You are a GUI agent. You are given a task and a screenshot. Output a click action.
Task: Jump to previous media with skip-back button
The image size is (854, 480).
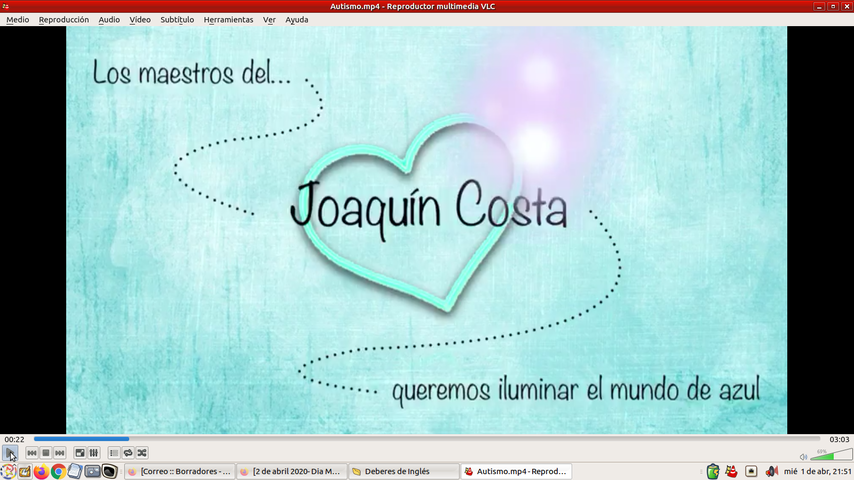(32, 453)
